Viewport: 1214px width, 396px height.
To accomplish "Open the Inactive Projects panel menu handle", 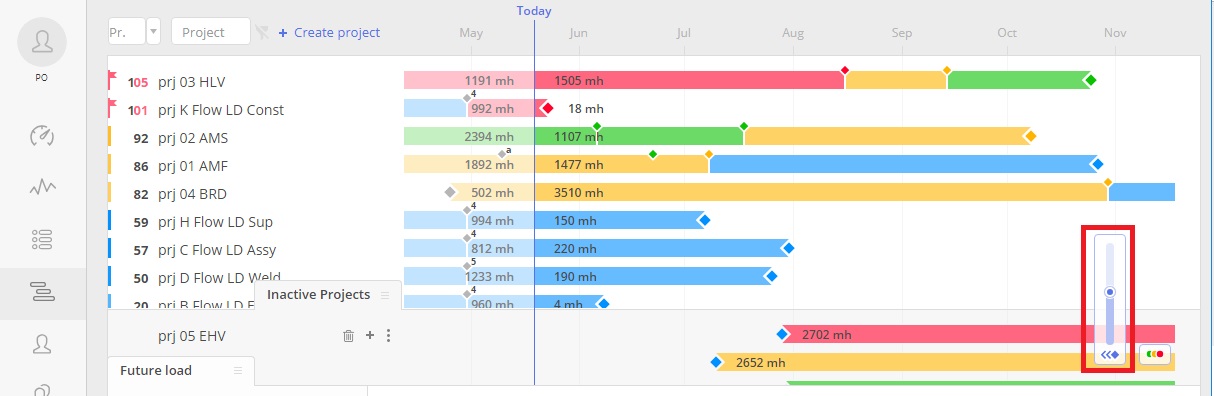I will pyautogui.click(x=385, y=295).
